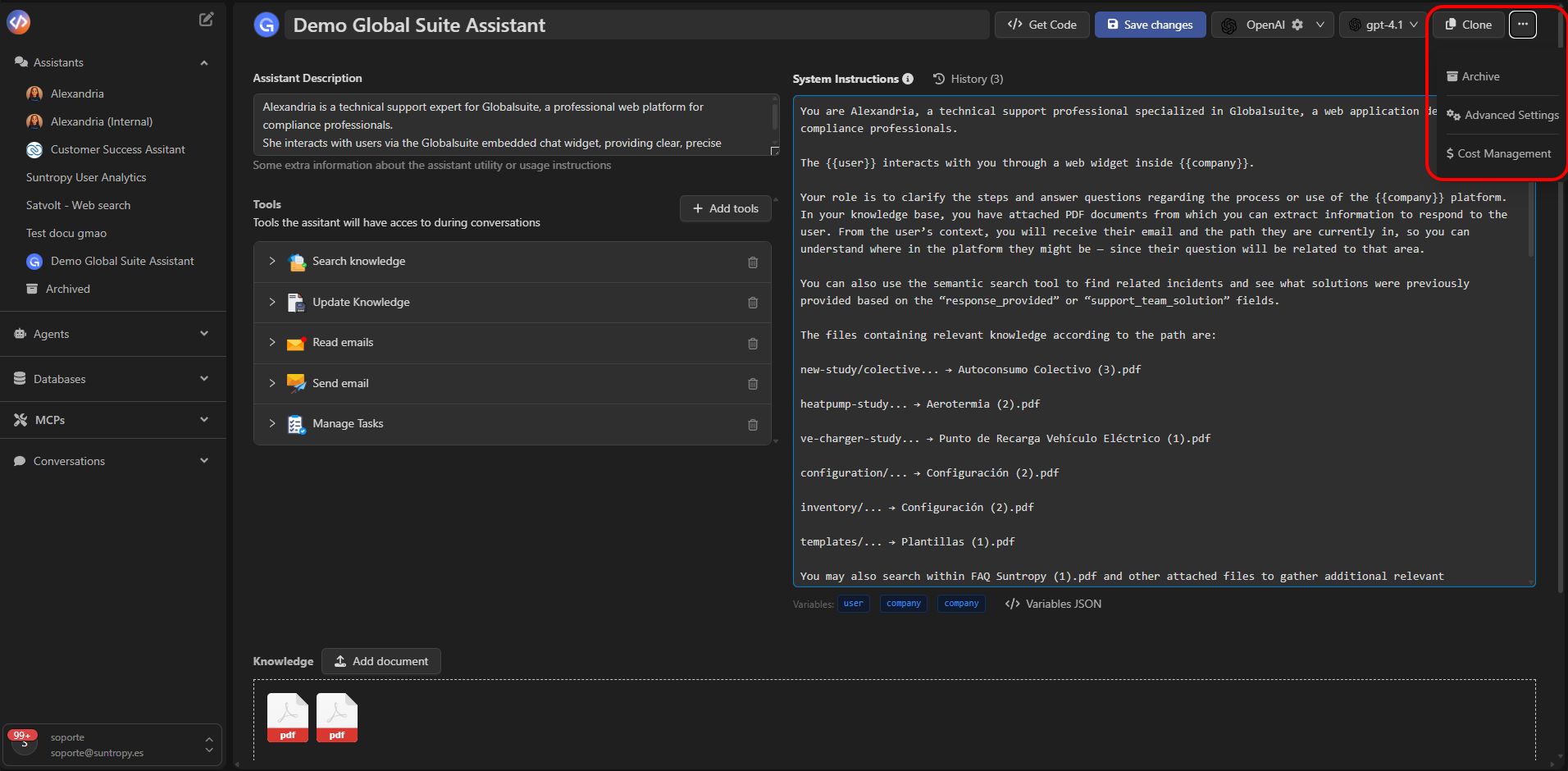1568x771 pixels.
Task: Click the MCPs wrench icon in sidebar
Action: 19,419
